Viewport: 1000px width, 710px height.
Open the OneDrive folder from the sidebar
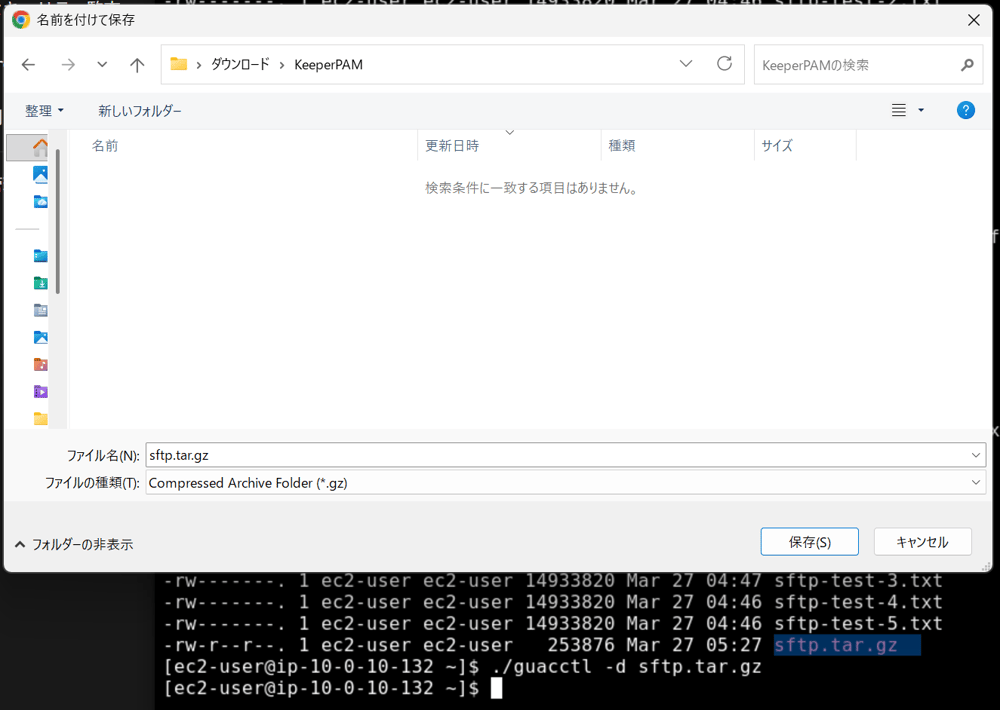point(40,201)
